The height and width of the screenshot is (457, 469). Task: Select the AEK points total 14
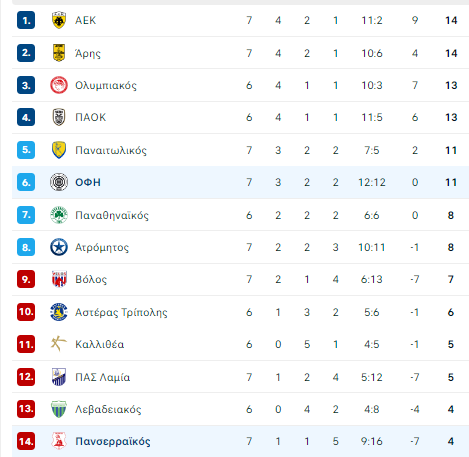coord(451,20)
